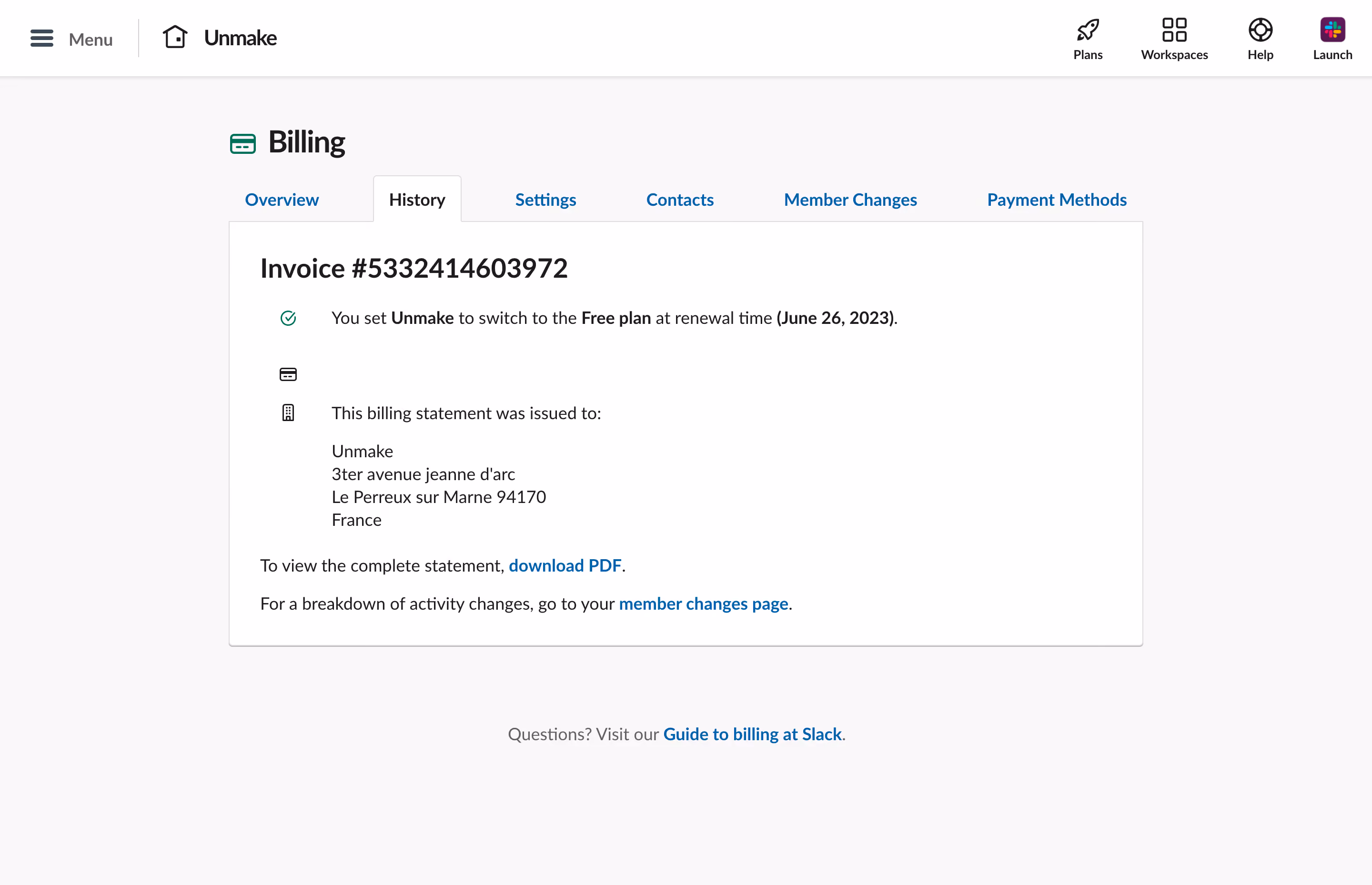Open Help via the lifebuoy icon
This screenshot has height=885, width=1372.
(1260, 30)
